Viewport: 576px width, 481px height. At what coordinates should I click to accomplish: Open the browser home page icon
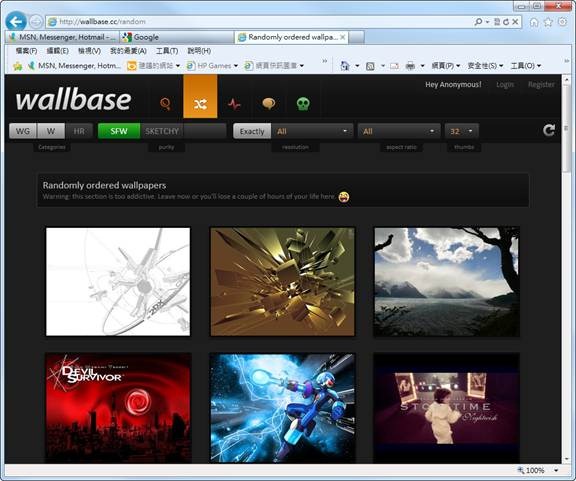pyautogui.click(x=534, y=22)
